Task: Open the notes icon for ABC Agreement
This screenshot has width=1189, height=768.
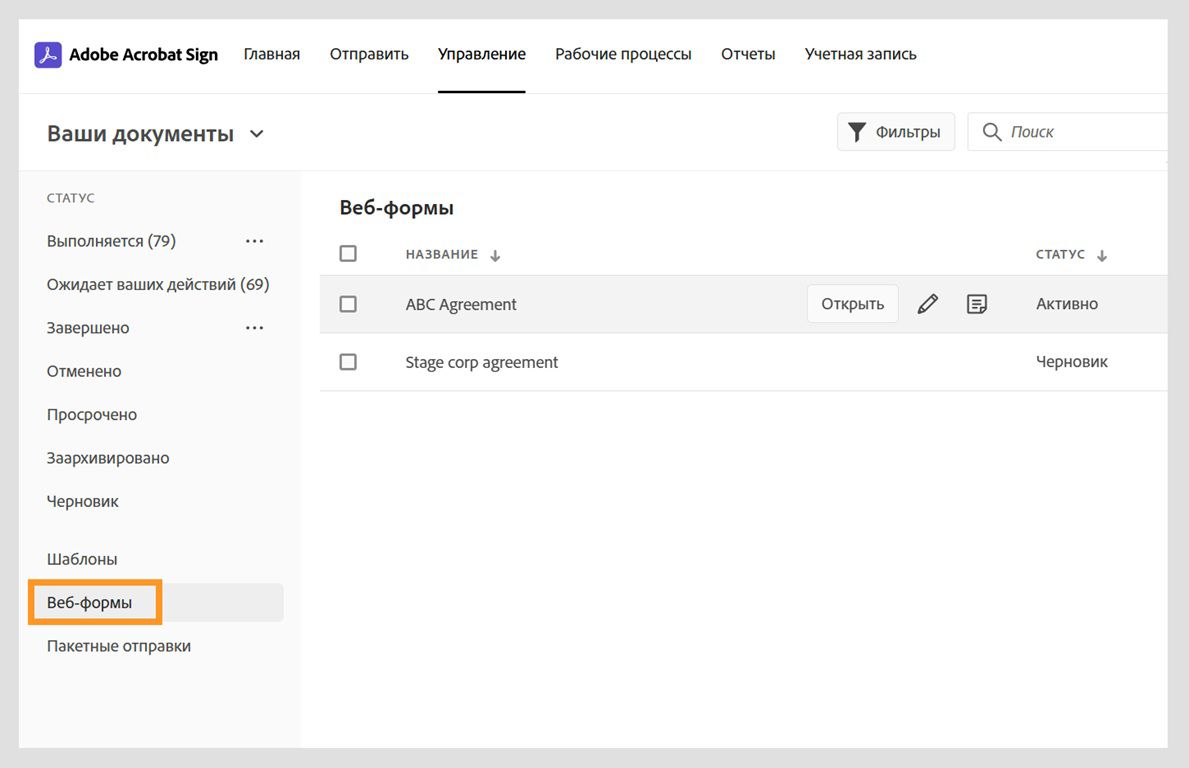Action: pos(977,304)
